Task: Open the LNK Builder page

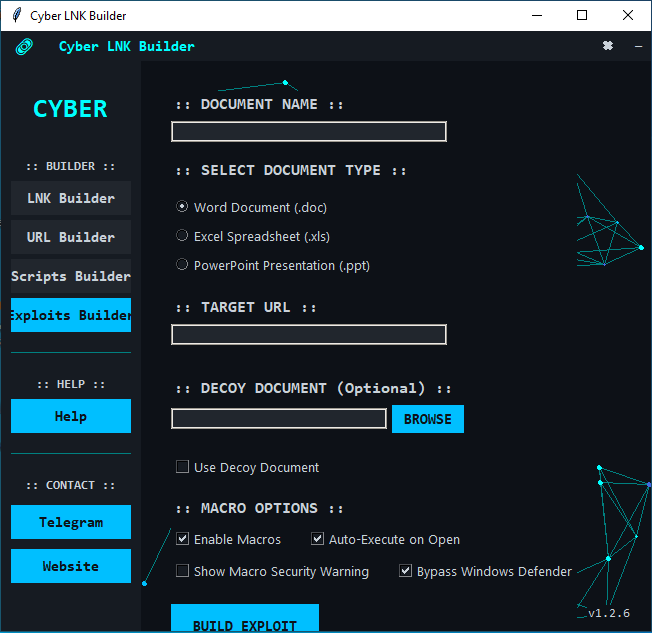Action: pyautogui.click(x=71, y=198)
